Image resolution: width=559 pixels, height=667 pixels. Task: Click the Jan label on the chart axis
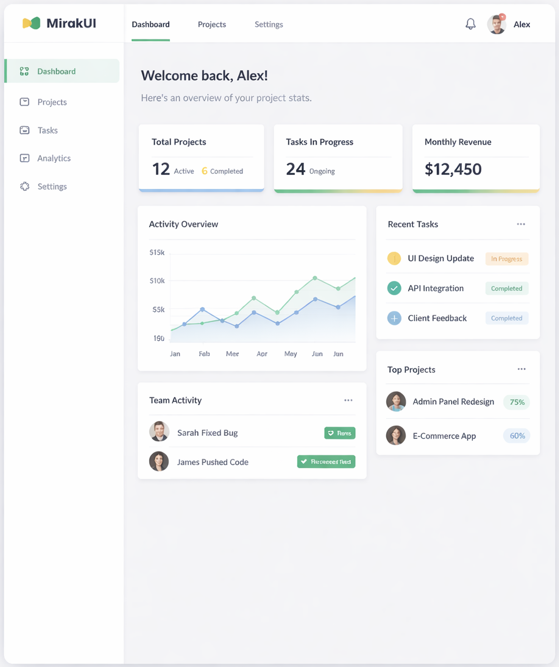[x=175, y=353]
